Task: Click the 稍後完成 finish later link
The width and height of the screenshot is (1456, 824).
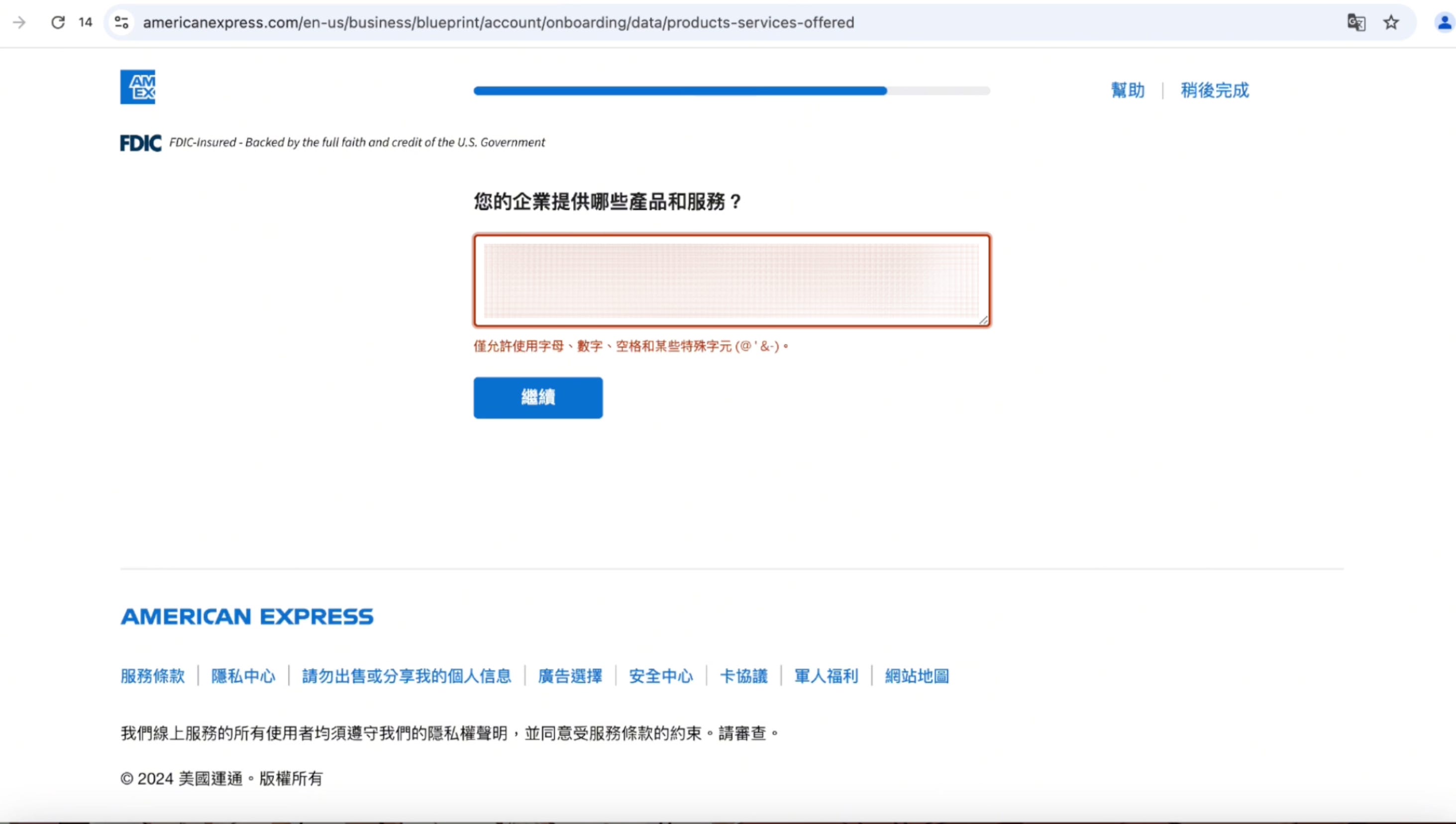Action: (1214, 90)
